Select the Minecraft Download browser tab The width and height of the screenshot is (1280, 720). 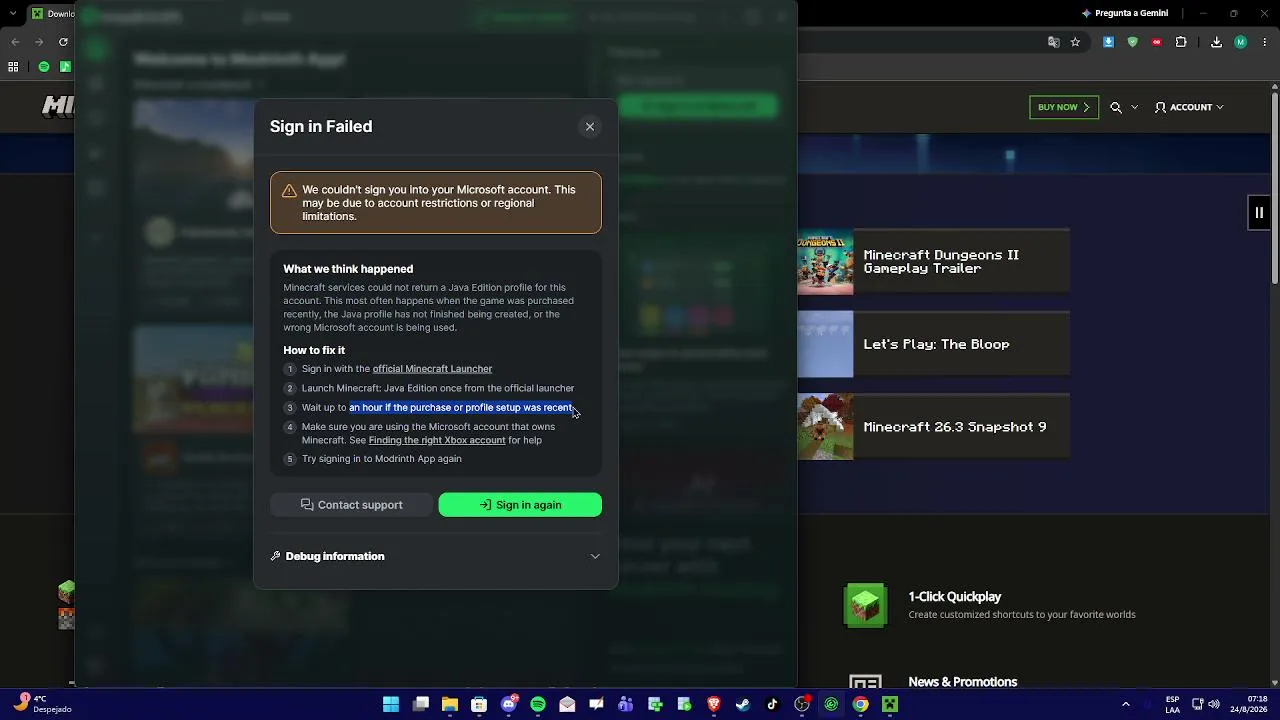click(x=51, y=14)
